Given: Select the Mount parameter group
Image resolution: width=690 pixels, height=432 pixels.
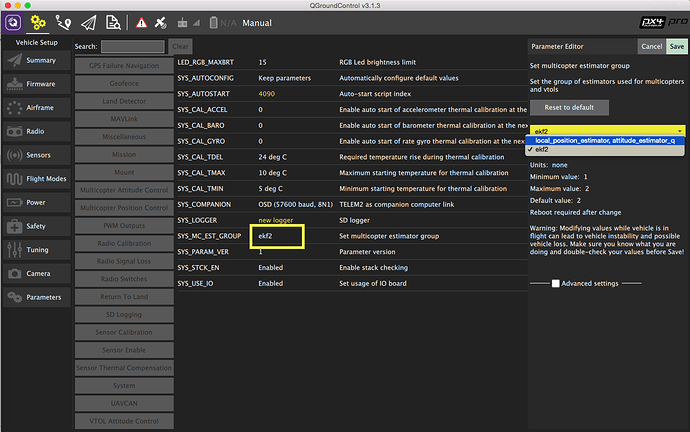Looking at the screenshot, I should (x=124, y=172).
